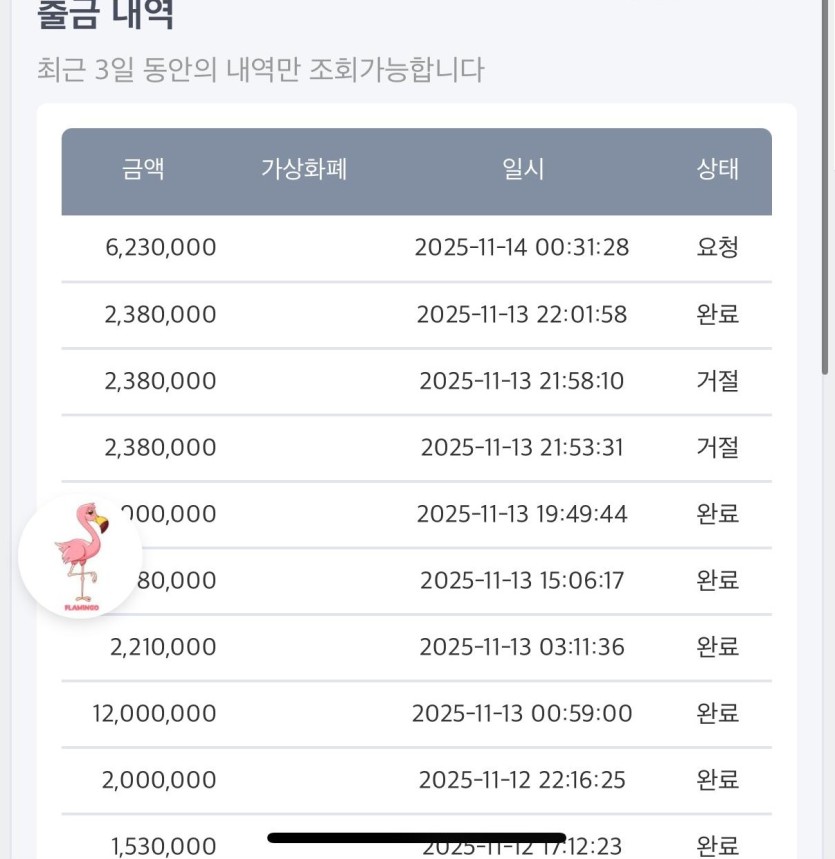Tap the floating pink Flamingo icon
Viewport: 835px width, 859px height.
click(80, 556)
